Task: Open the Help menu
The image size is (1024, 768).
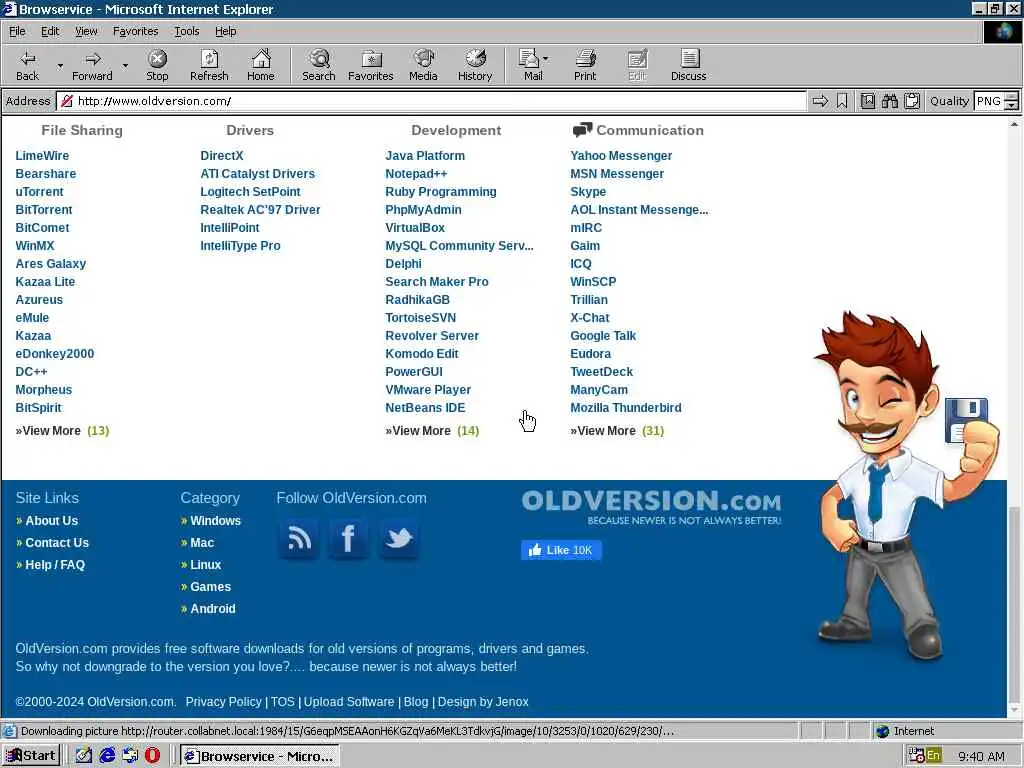Action: (225, 31)
